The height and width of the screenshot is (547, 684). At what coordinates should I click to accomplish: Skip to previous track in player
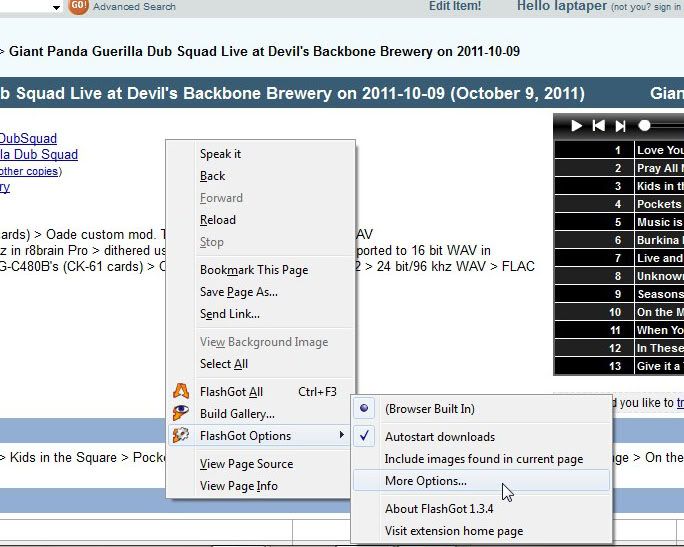click(x=598, y=126)
